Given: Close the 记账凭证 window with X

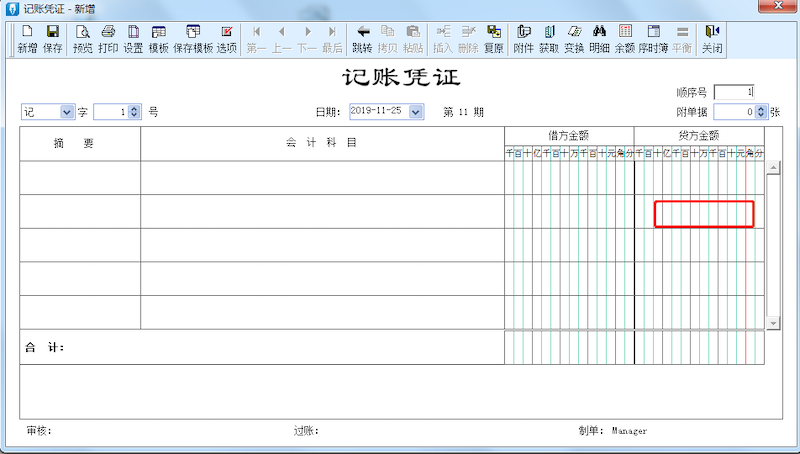Looking at the screenshot, I should point(778,6).
